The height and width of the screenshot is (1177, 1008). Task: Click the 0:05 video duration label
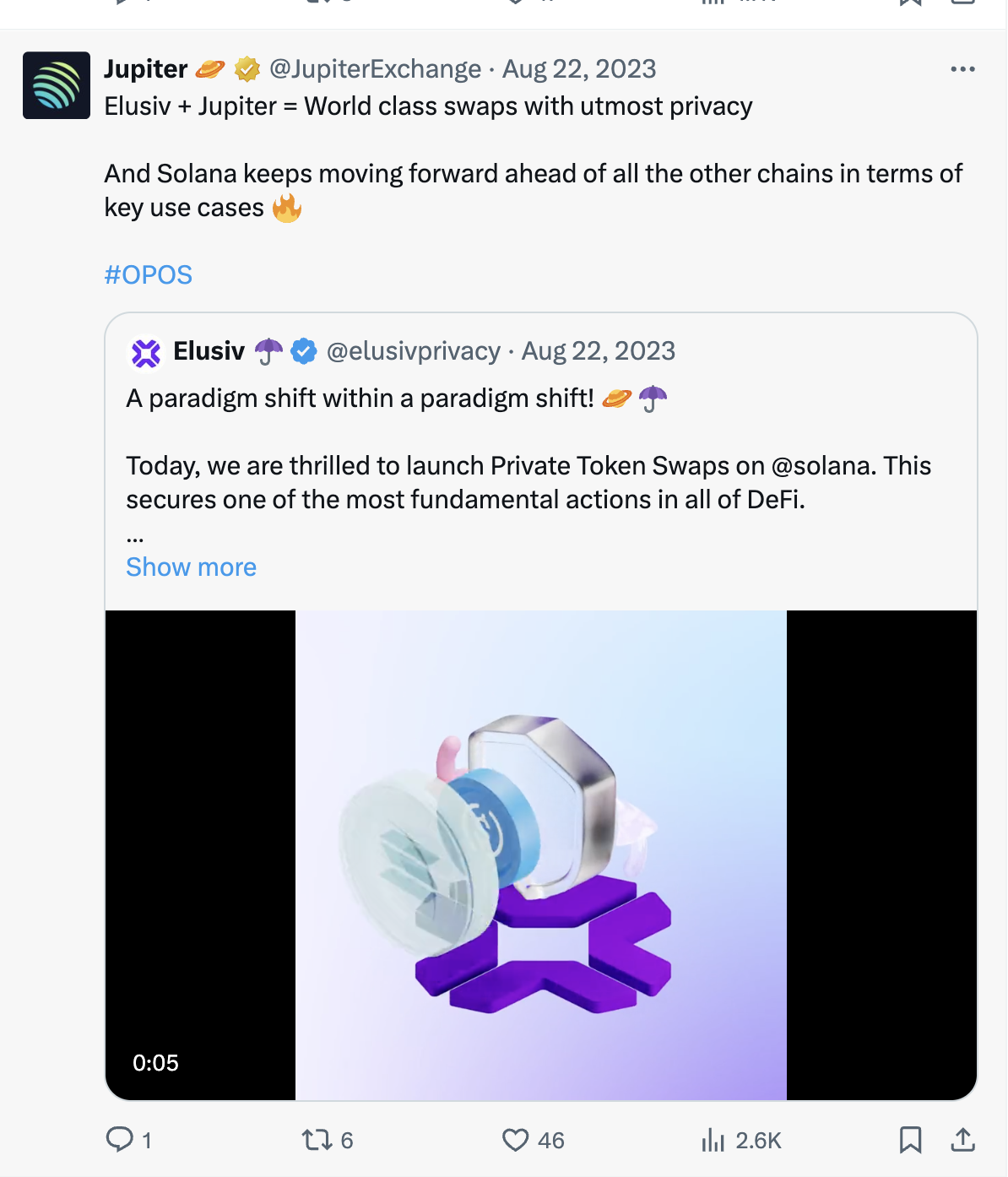tap(155, 1062)
